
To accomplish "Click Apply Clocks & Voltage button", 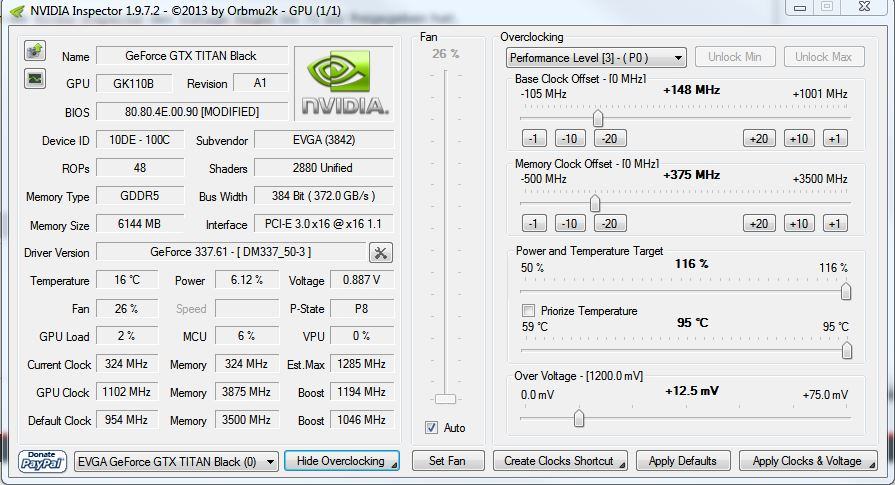I will tap(808, 461).
